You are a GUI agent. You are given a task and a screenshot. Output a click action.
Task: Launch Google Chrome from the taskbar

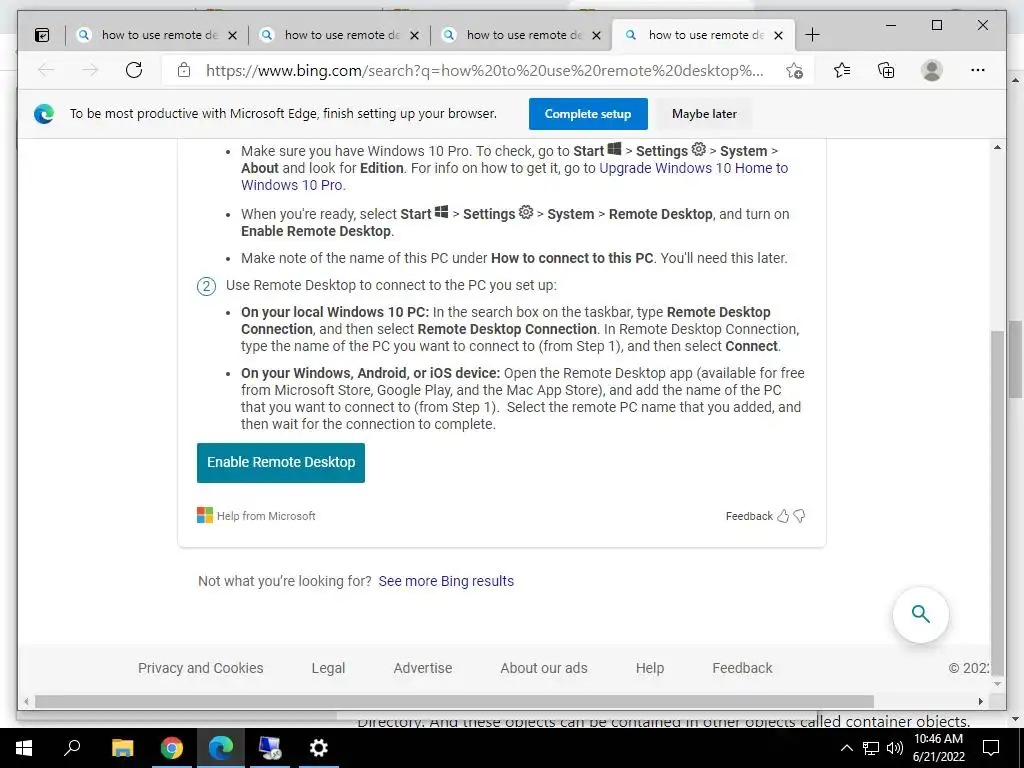[172, 748]
